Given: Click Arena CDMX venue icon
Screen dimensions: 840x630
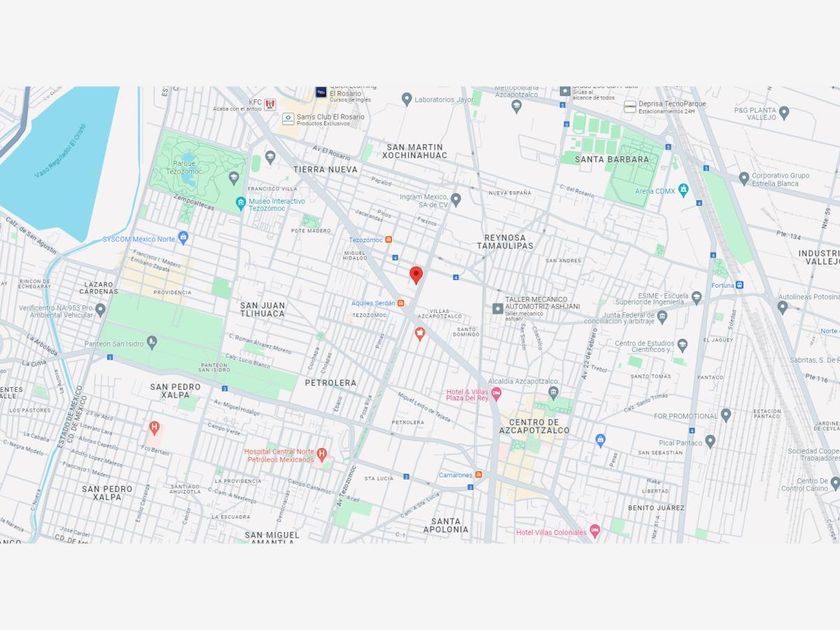Looking at the screenshot, I should tap(683, 190).
